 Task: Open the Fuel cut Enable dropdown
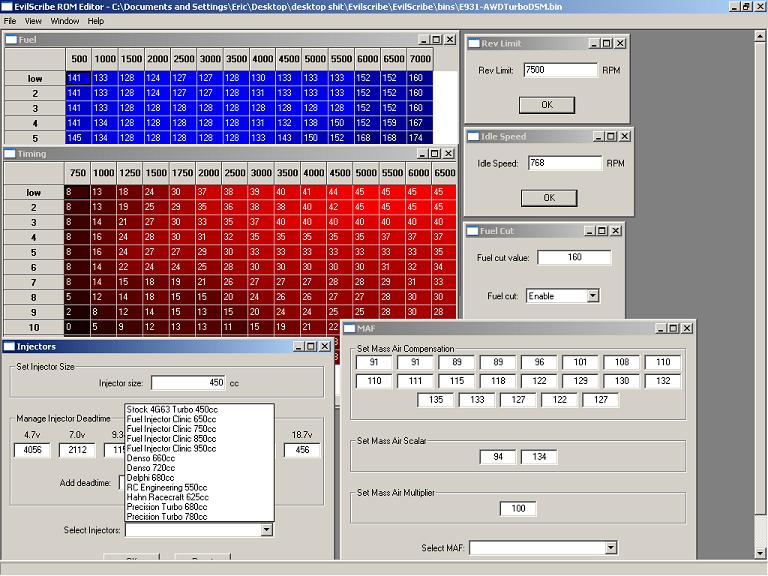pos(593,296)
